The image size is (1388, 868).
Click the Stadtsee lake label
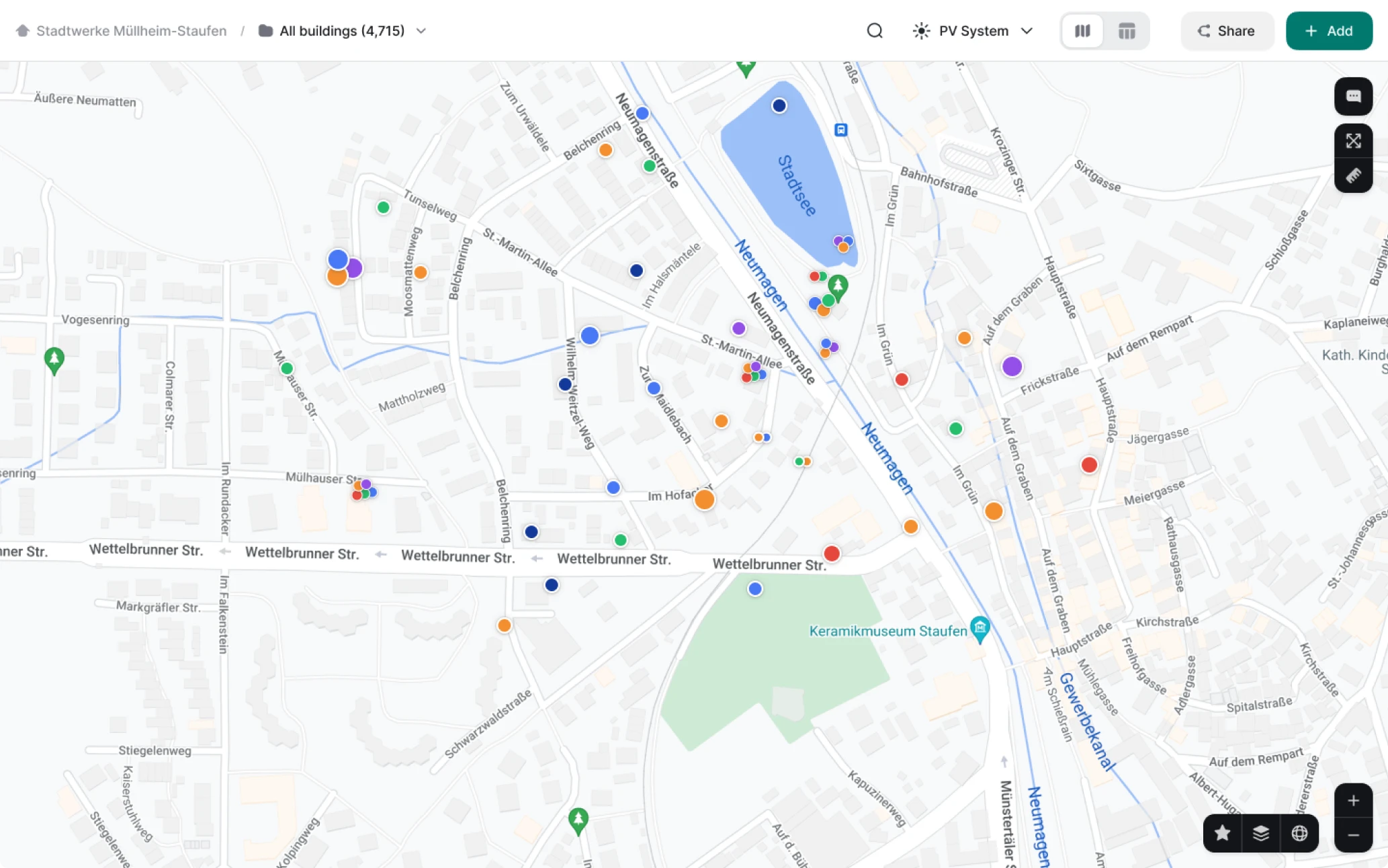[797, 185]
